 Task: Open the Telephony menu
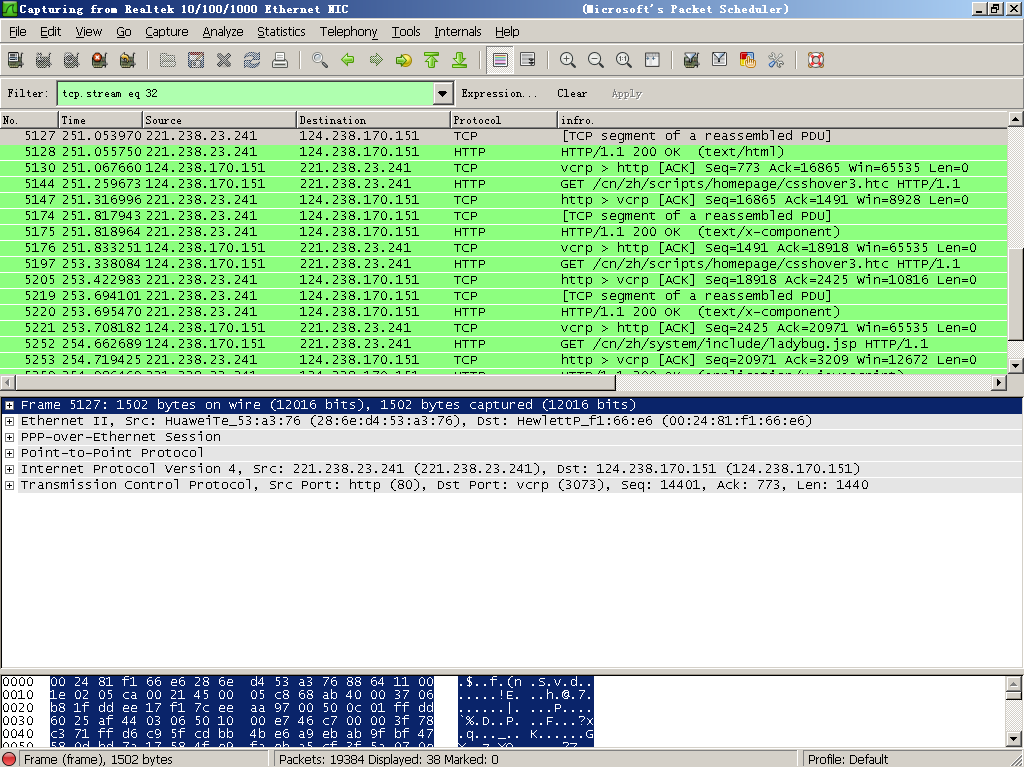348,31
